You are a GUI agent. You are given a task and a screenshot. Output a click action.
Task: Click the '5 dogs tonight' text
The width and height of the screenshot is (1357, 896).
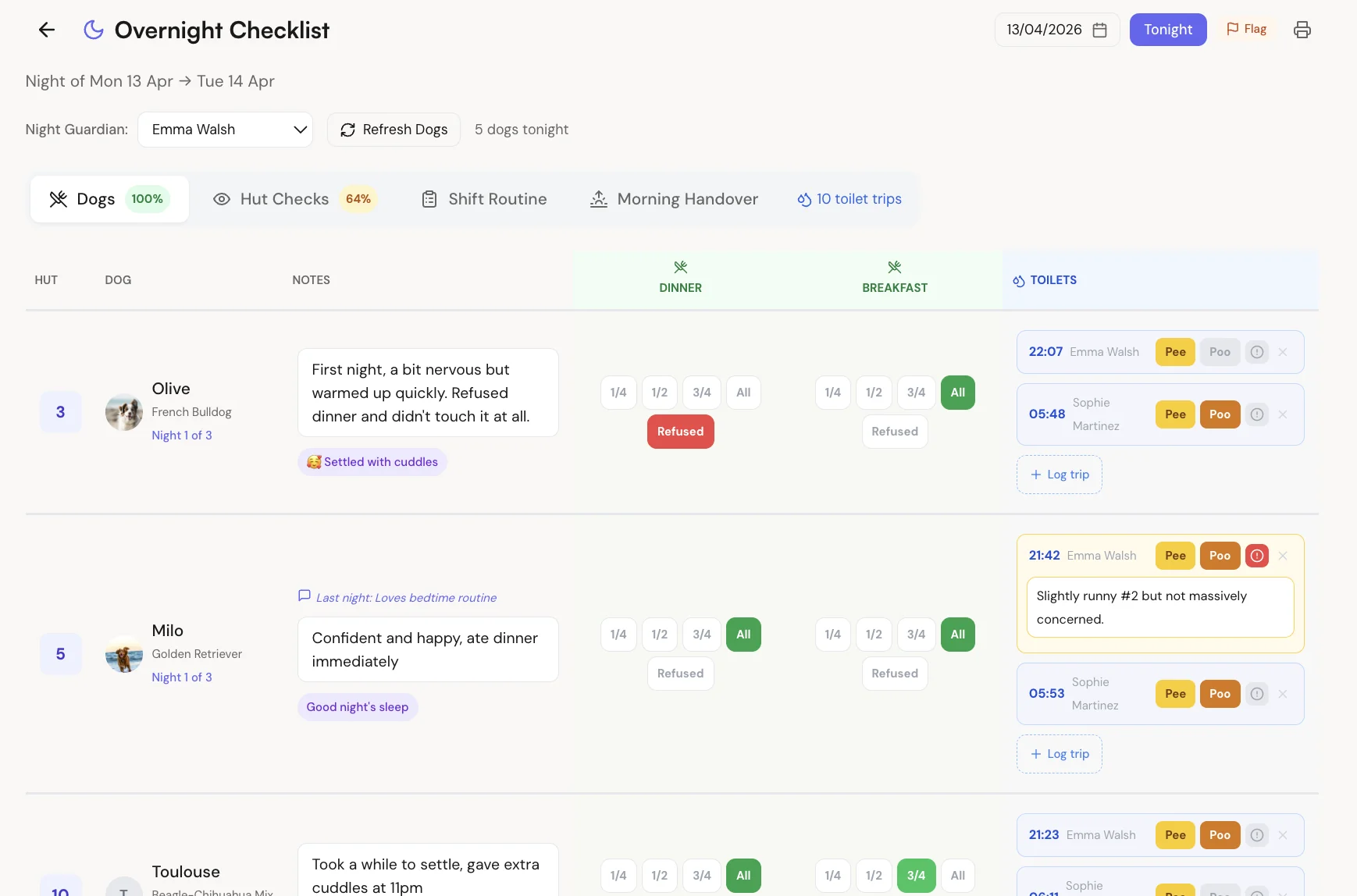[x=522, y=130]
